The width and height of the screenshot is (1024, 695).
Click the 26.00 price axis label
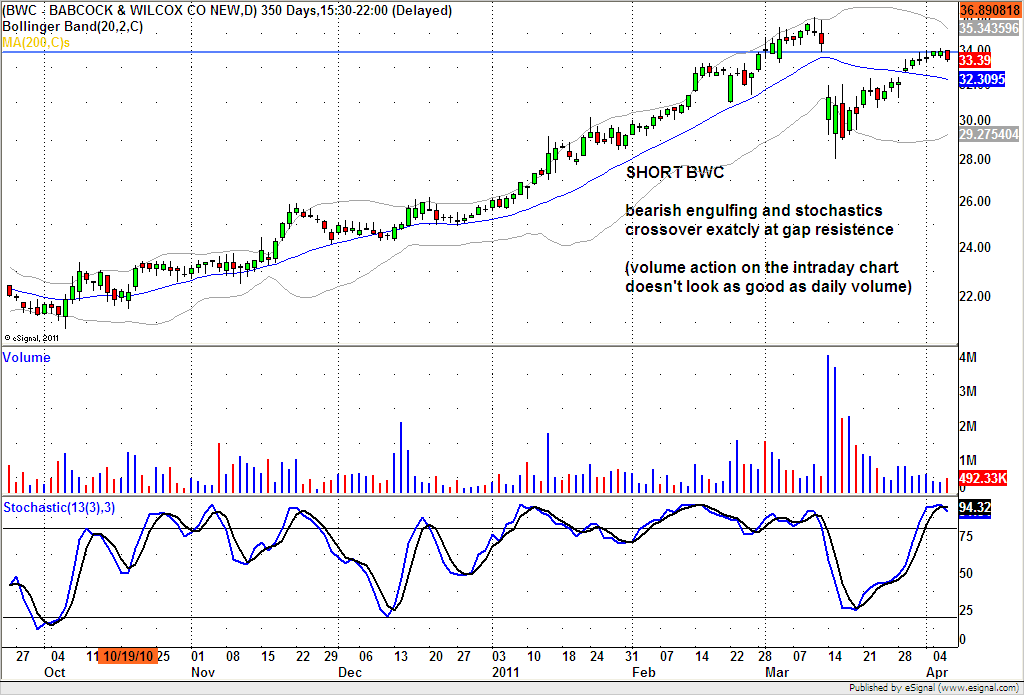pyautogui.click(x=975, y=202)
